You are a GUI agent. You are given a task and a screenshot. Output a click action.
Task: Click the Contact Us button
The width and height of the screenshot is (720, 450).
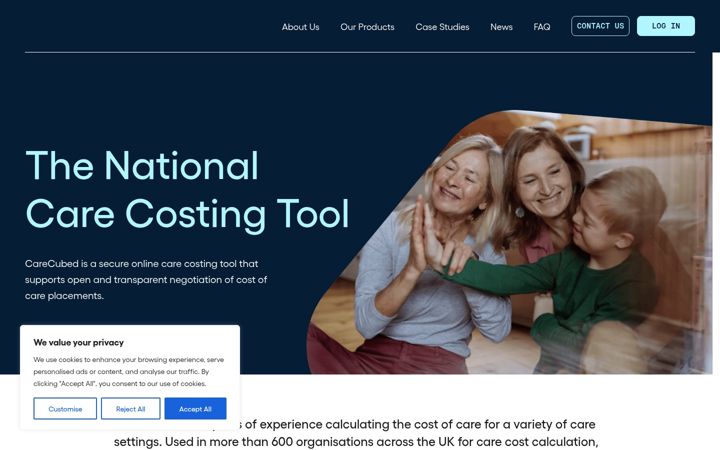(600, 26)
